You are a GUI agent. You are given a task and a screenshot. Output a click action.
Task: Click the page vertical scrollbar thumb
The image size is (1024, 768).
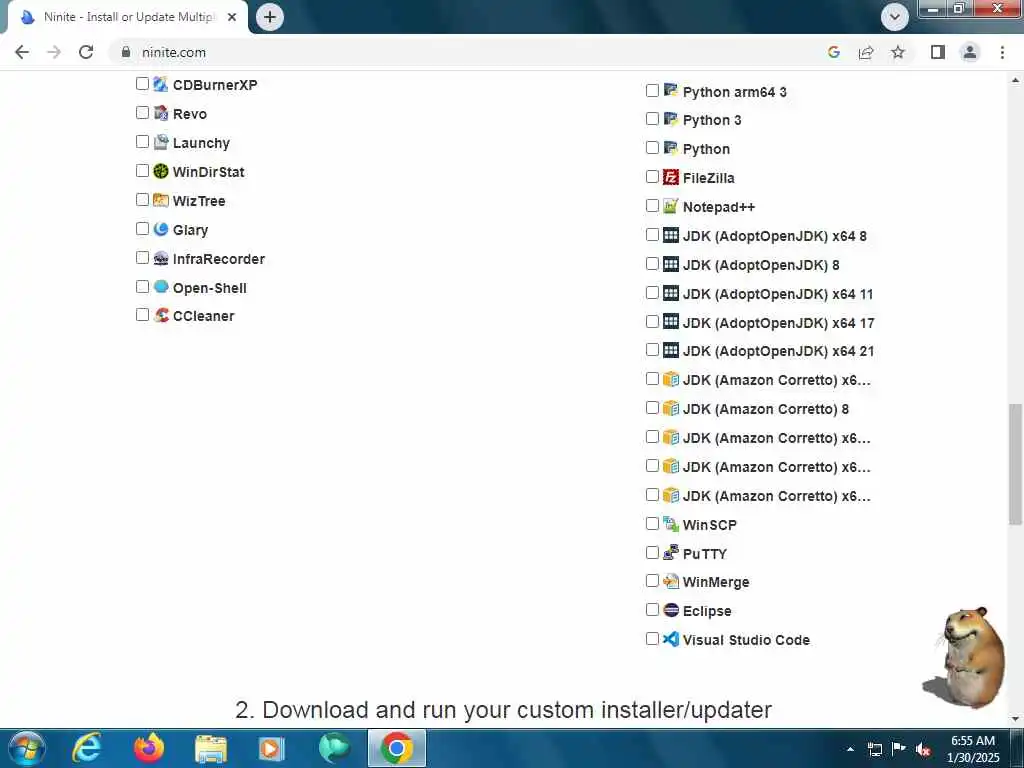click(1015, 464)
